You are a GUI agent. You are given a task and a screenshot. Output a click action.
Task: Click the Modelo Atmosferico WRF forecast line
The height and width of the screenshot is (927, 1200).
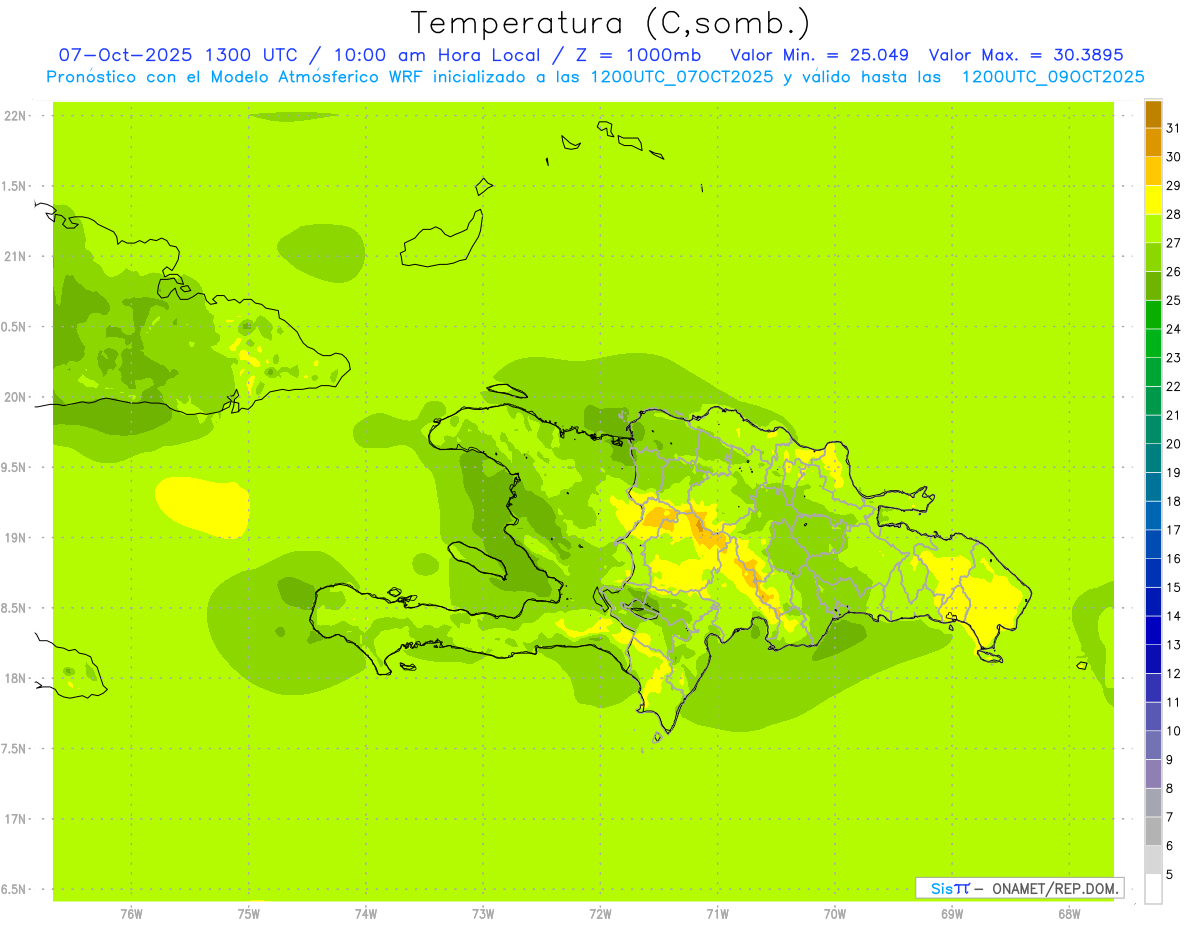coord(595,77)
